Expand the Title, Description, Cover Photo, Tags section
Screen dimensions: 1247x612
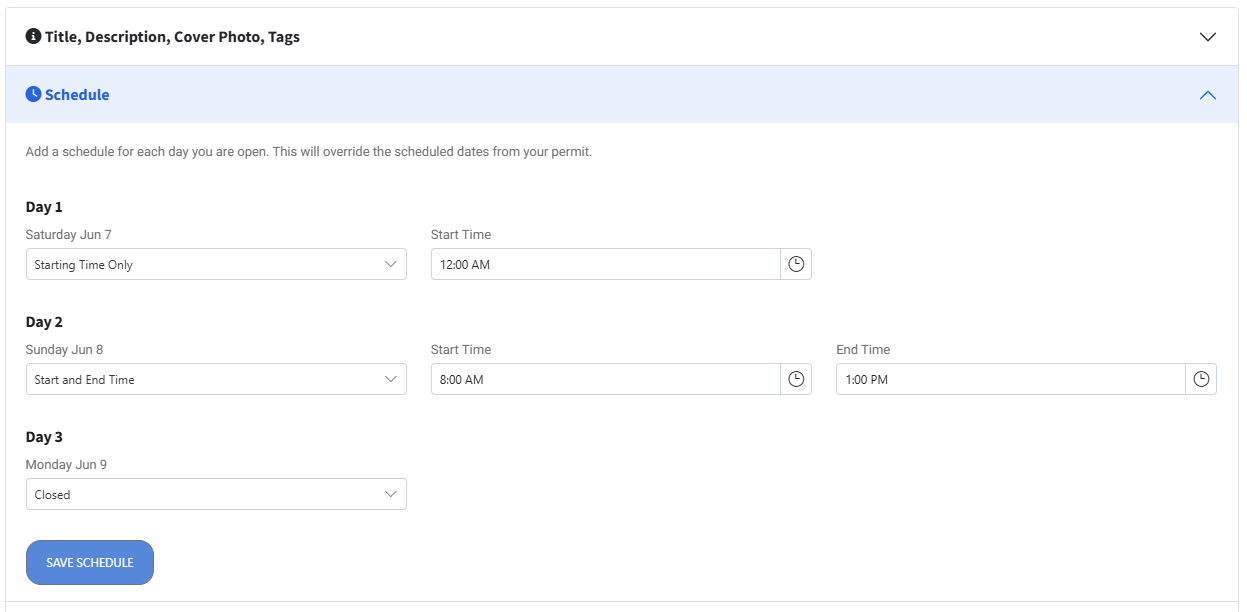tap(1207, 36)
